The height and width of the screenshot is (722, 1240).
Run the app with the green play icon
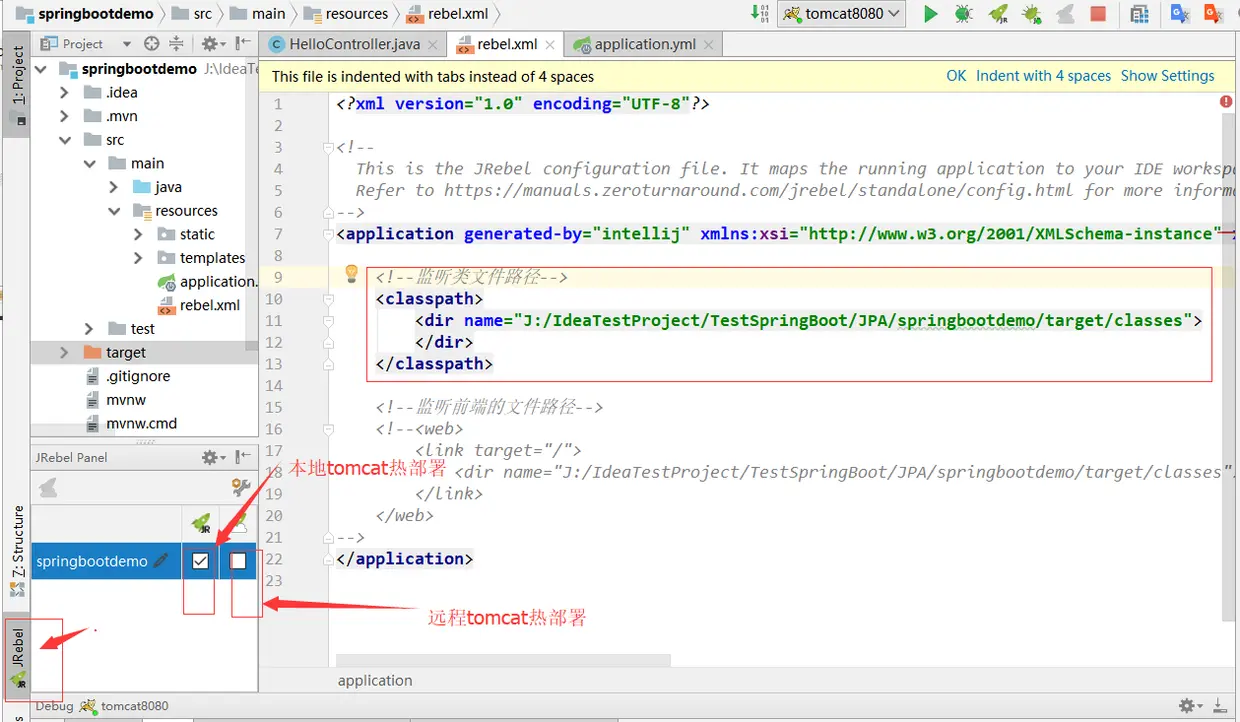point(930,14)
